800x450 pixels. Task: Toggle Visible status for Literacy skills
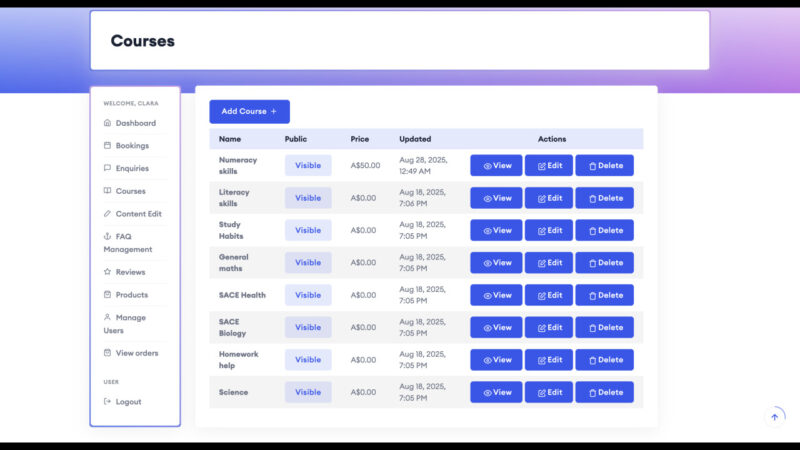coord(308,198)
